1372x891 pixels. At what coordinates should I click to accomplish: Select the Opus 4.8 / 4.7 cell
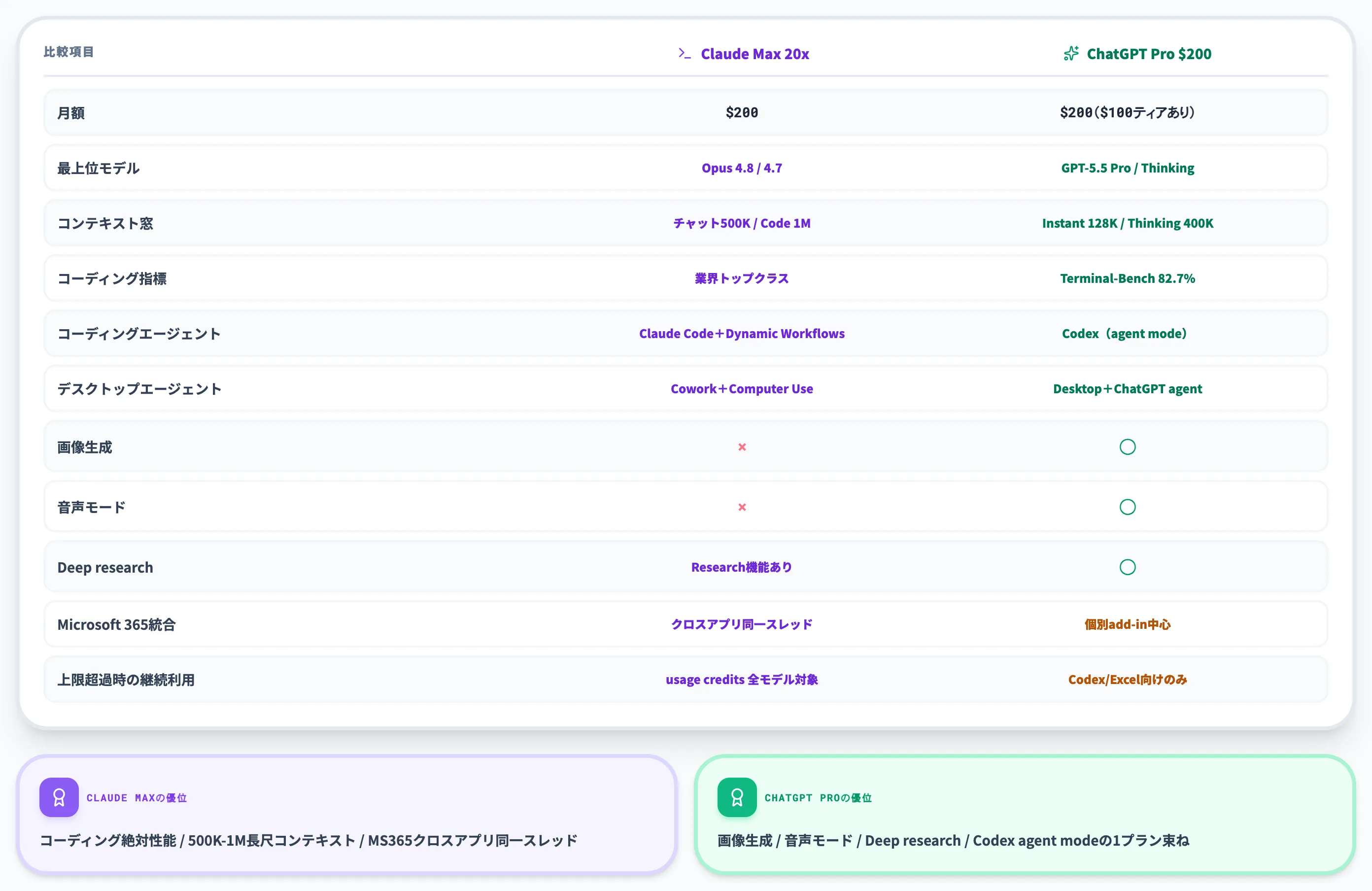742,168
